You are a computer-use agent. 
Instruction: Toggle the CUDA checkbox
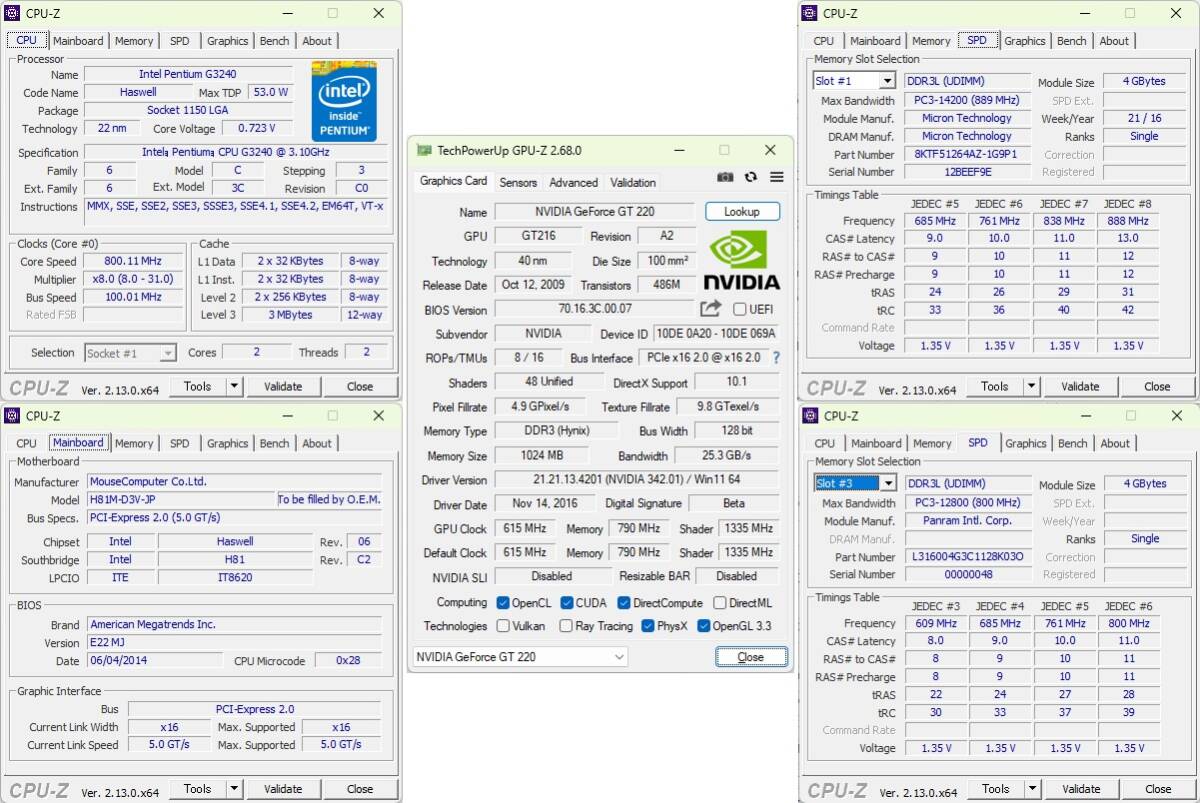point(567,603)
